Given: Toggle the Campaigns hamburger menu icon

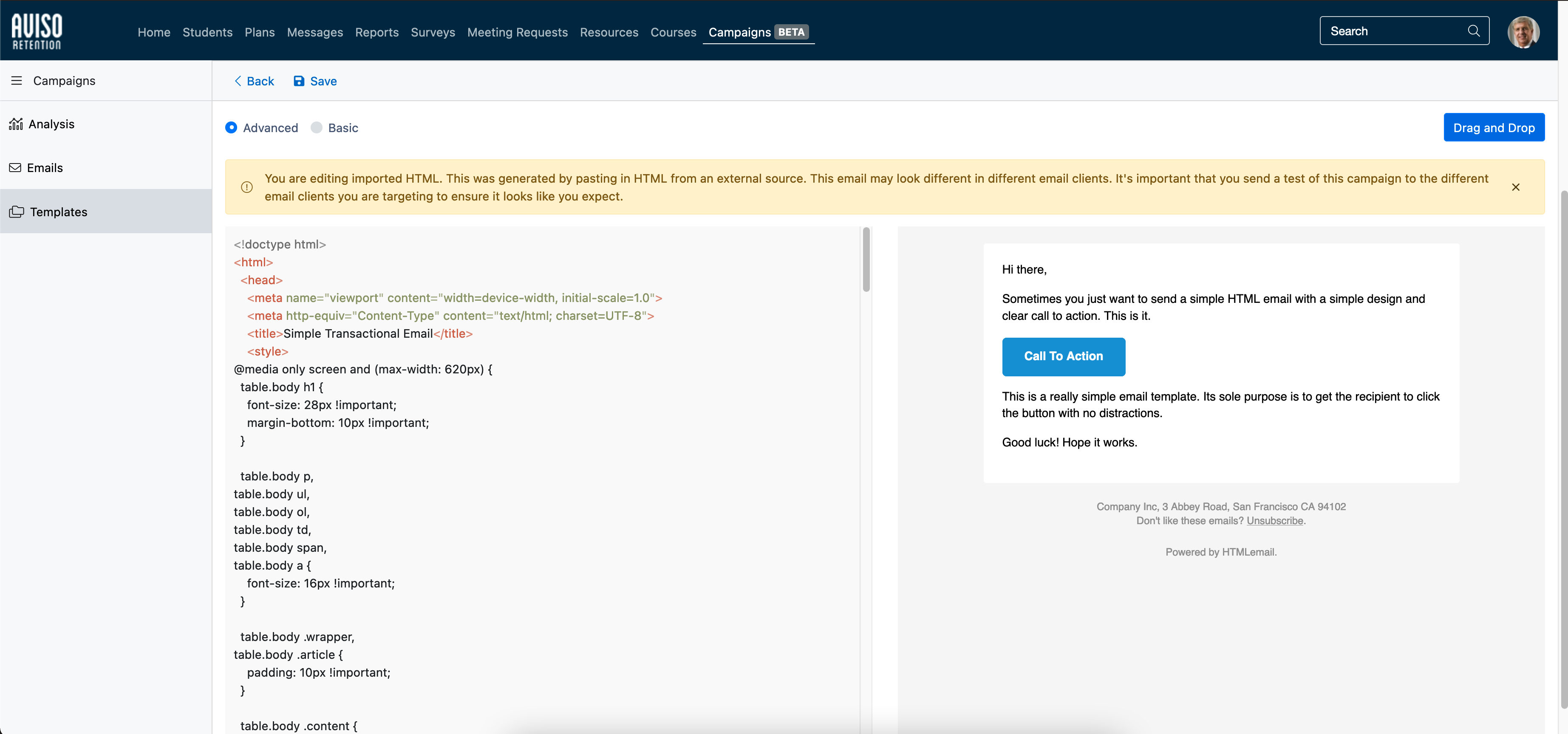Looking at the screenshot, I should point(17,81).
